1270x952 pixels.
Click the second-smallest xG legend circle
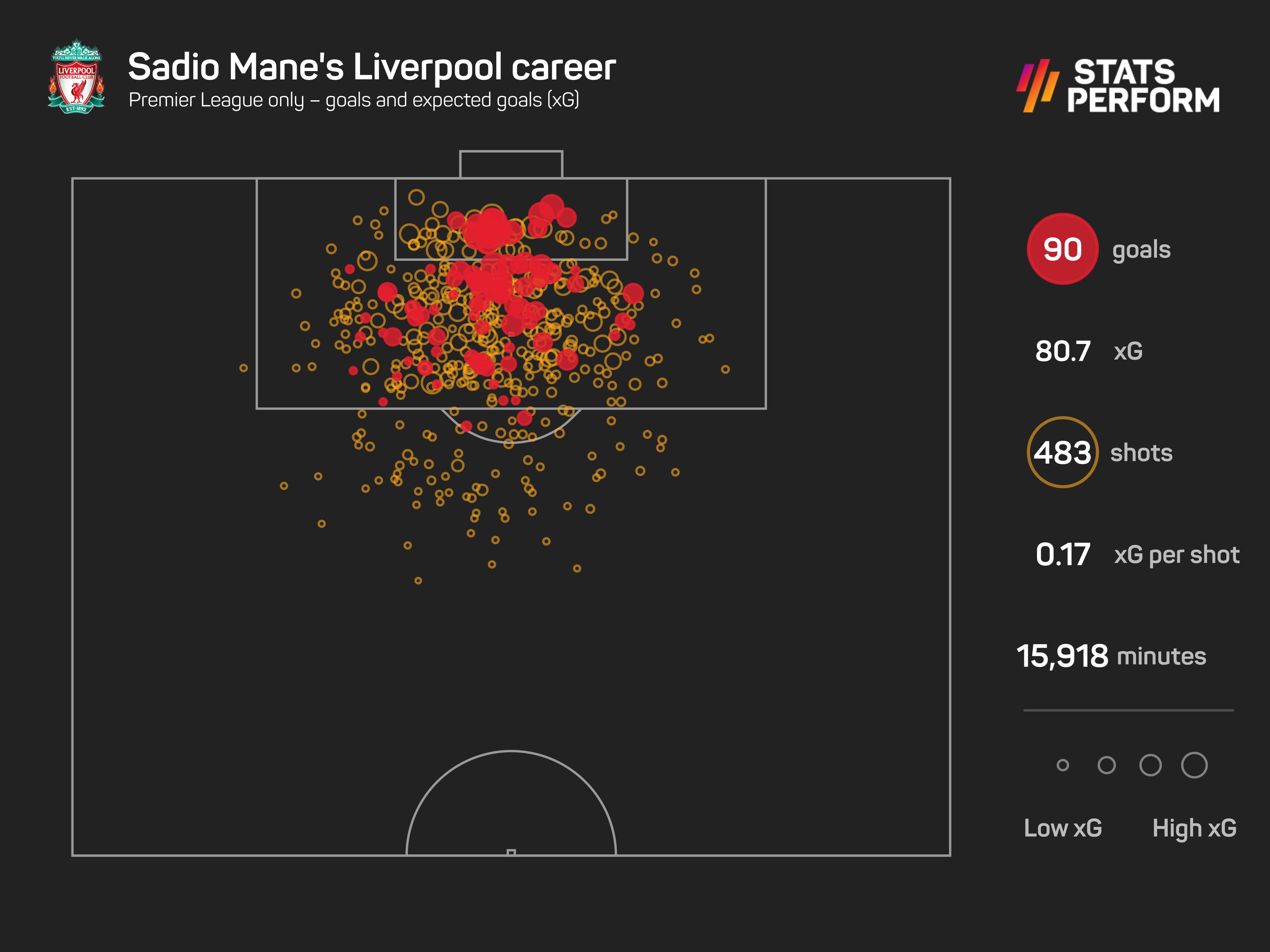click(x=1106, y=765)
